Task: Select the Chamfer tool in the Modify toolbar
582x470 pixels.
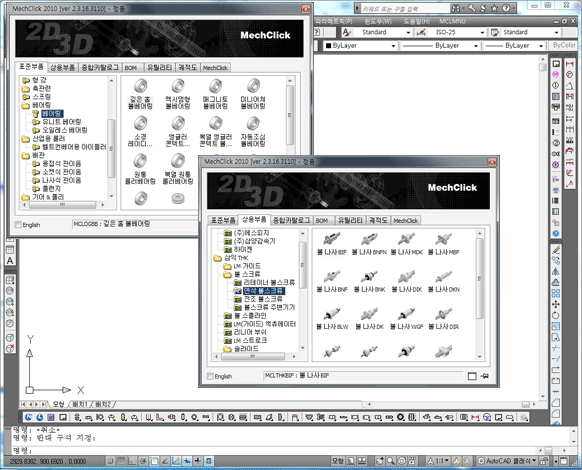Action: [556, 402]
